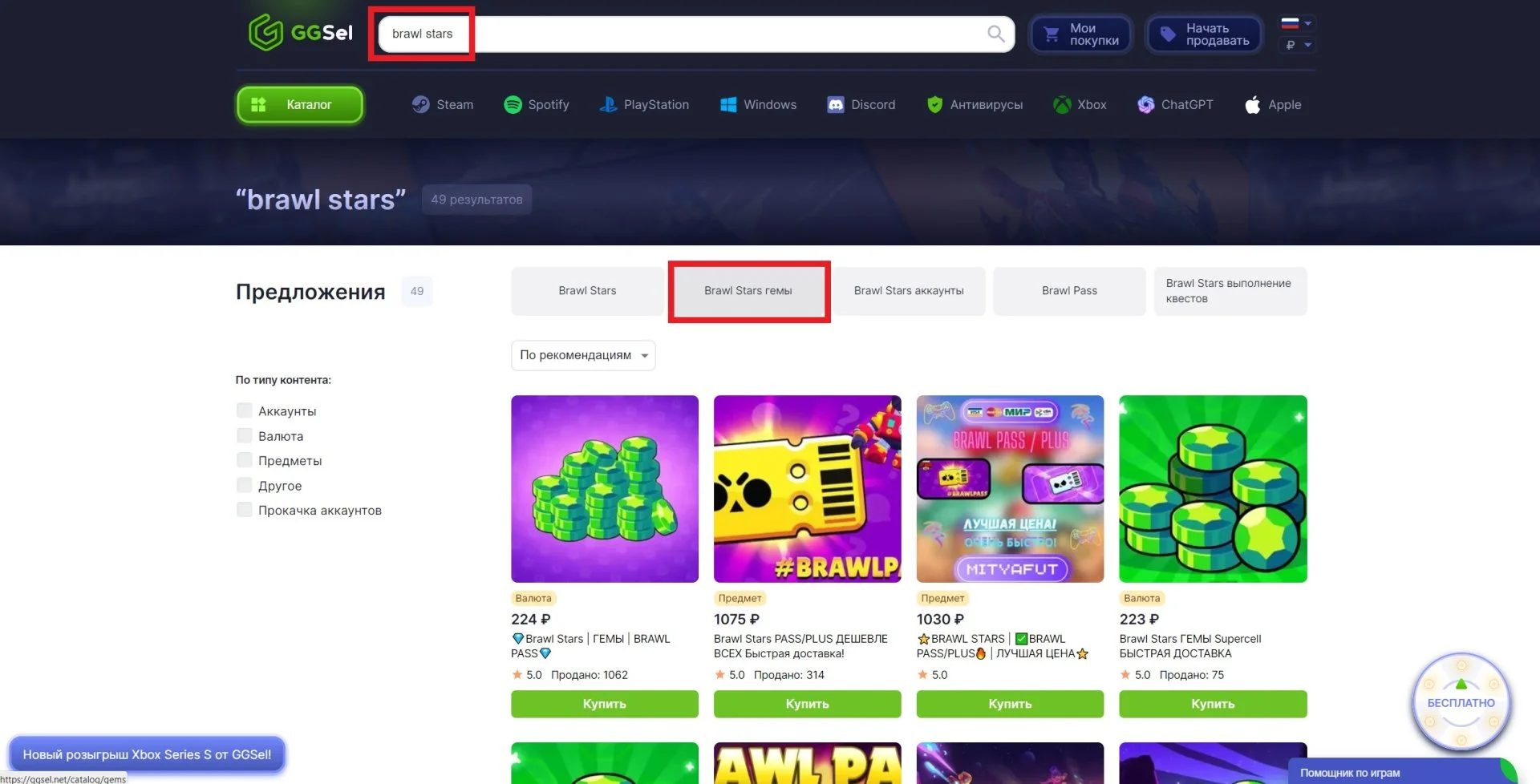The image size is (1540, 784).
Task: Open Brawl Stars PASS/PLUS ДЕШЕВЛЕ ВСЕХ title
Action: point(800,646)
